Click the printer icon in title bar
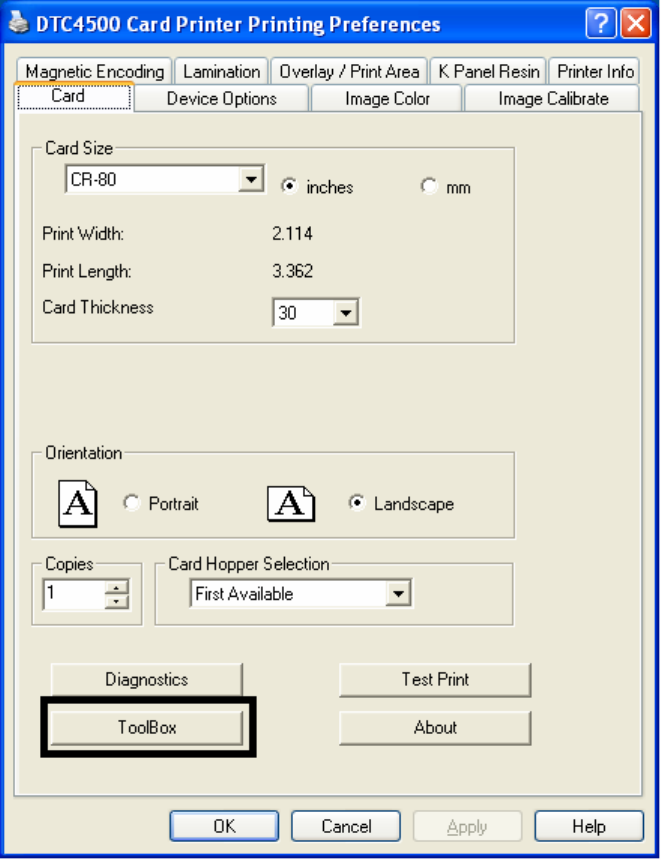The image size is (661, 860). 19,23
